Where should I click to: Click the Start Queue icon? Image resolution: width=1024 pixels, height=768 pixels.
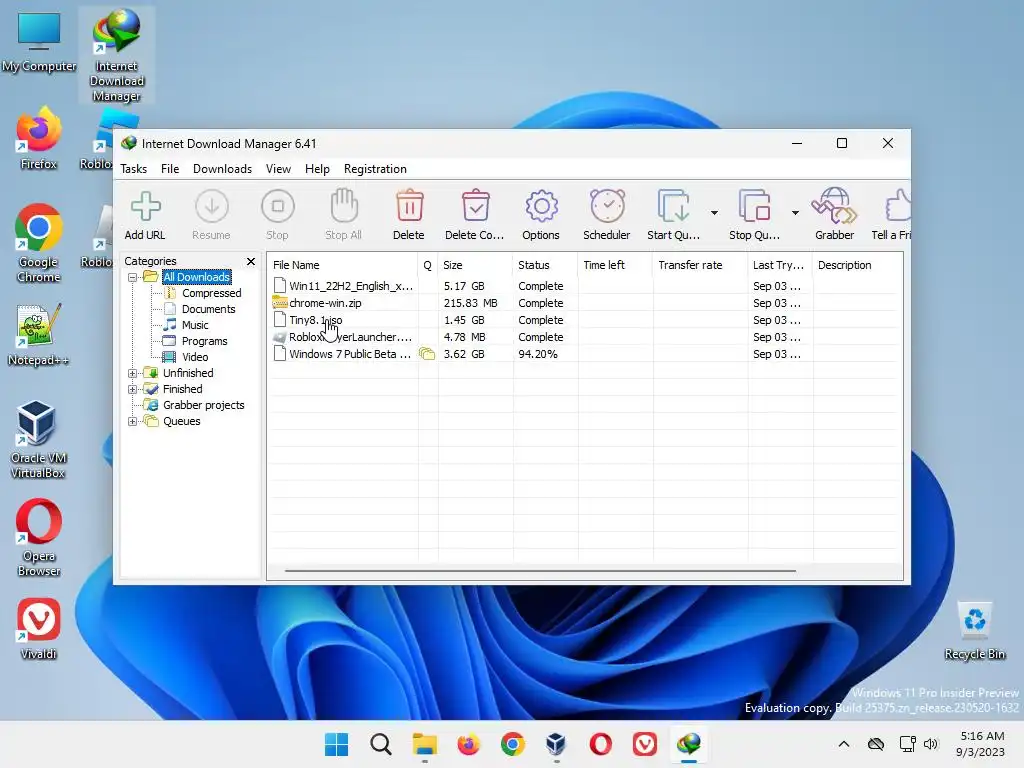[673, 206]
